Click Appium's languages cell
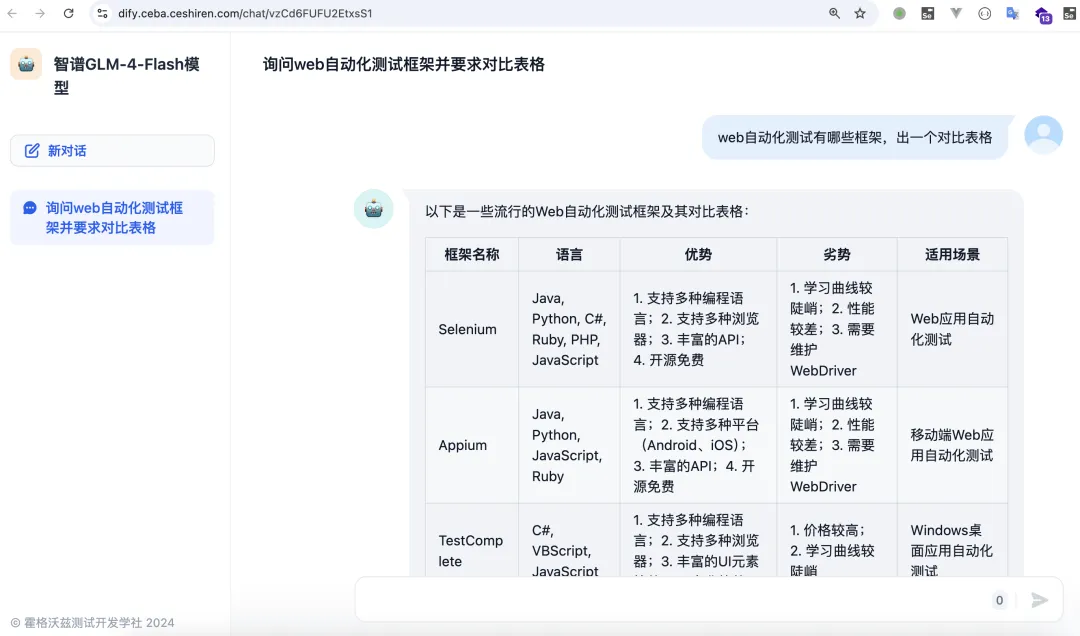The width and height of the screenshot is (1080, 636). pos(569,445)
